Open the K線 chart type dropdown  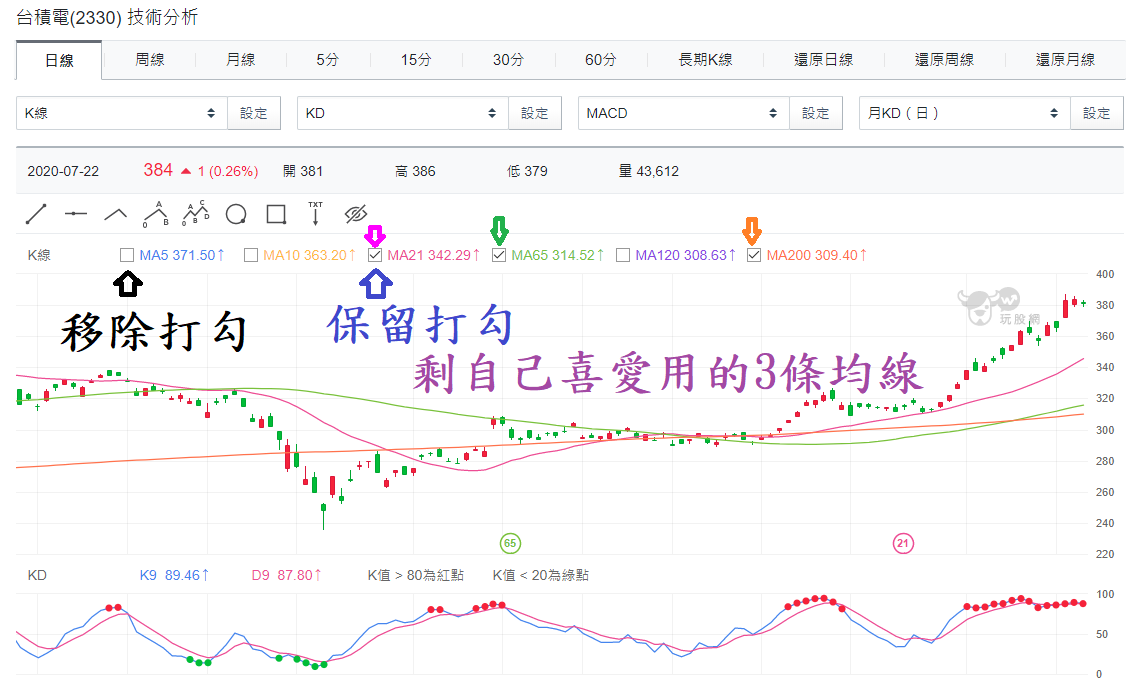coord(120,113)
